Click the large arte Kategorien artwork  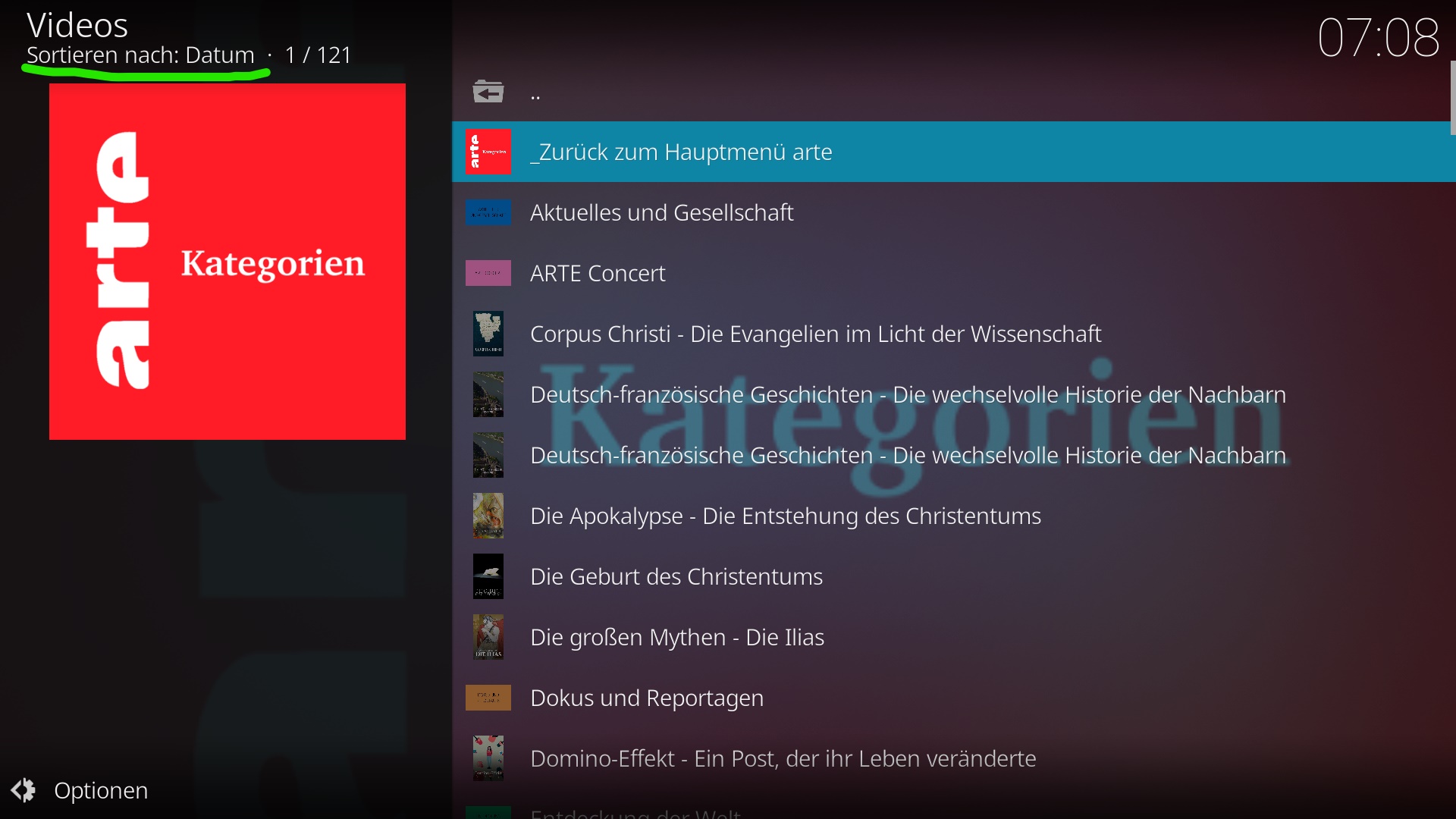227,262
